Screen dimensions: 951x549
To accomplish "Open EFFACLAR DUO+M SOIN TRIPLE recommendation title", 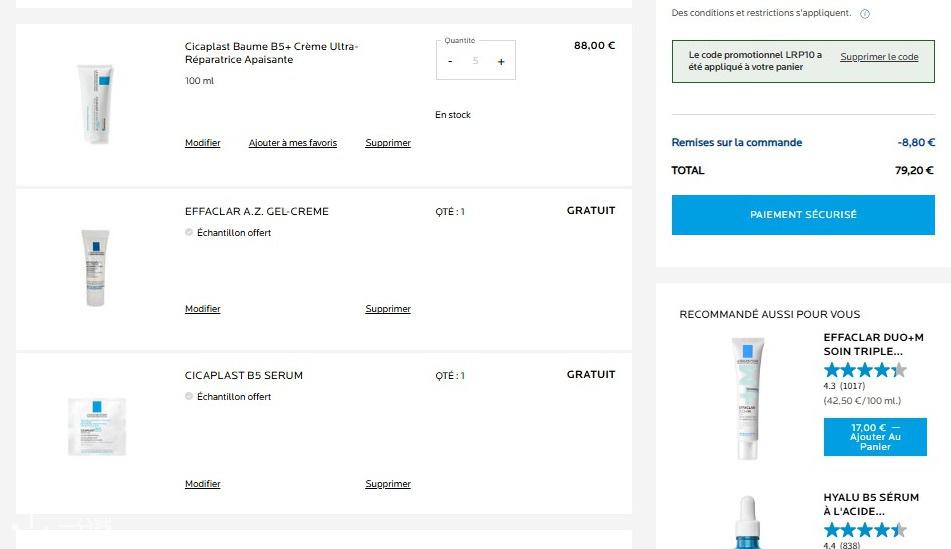I will coord(873,344).
